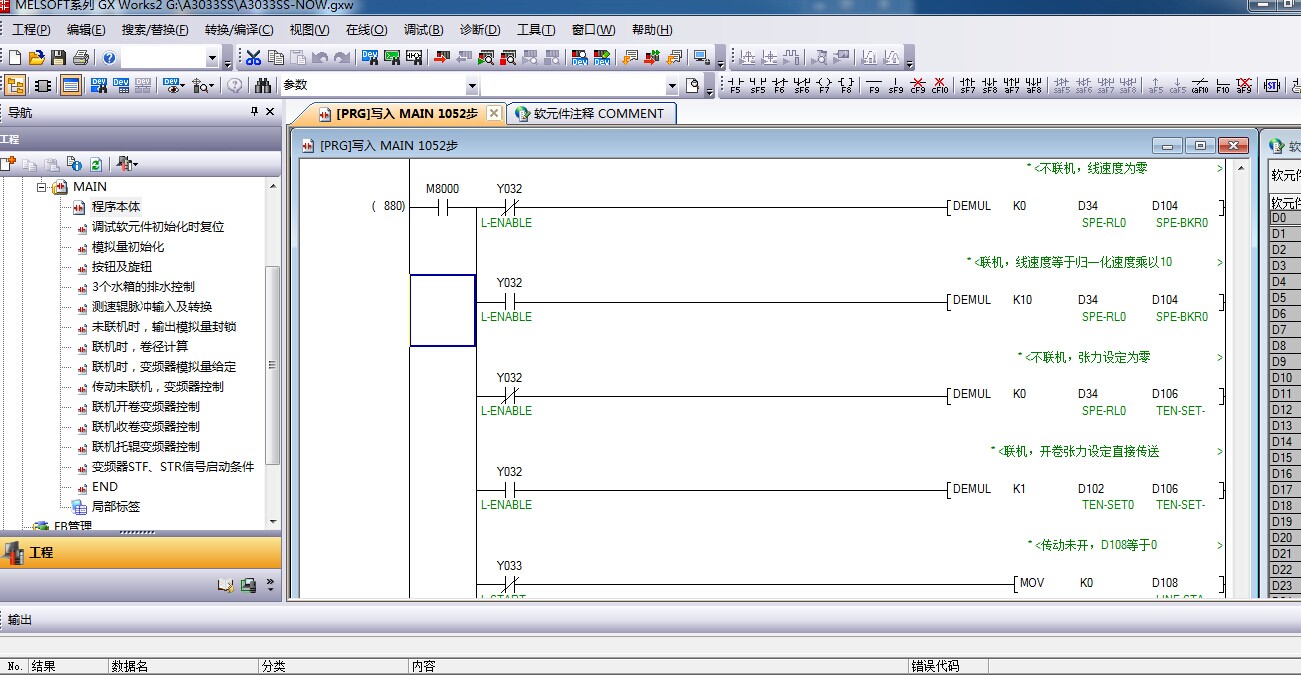The height and width of the screenshot is (675, 1301).
Task: Toggle the navigation window icon in toolbar
Action: 16,86
